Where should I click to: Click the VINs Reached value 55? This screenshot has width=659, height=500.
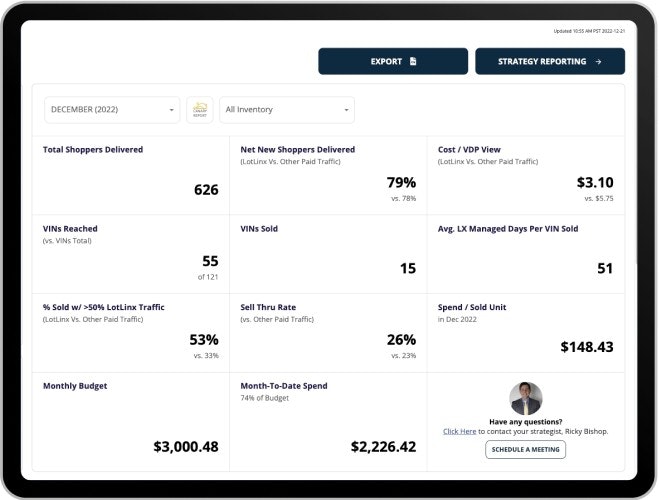click(x=210, y=261)
